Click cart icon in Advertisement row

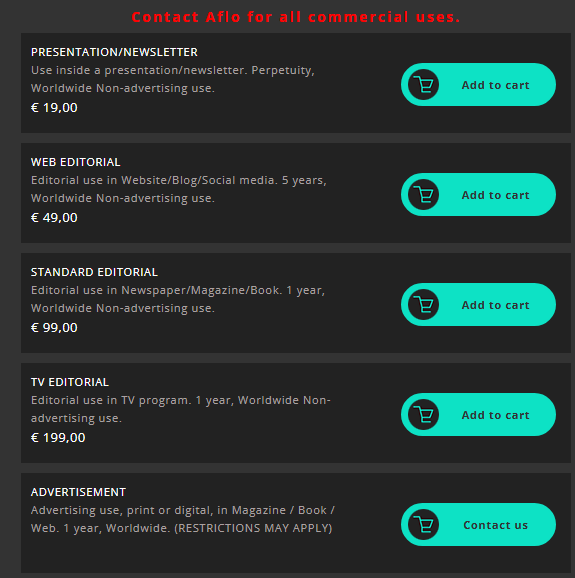(x=423, y=525)
